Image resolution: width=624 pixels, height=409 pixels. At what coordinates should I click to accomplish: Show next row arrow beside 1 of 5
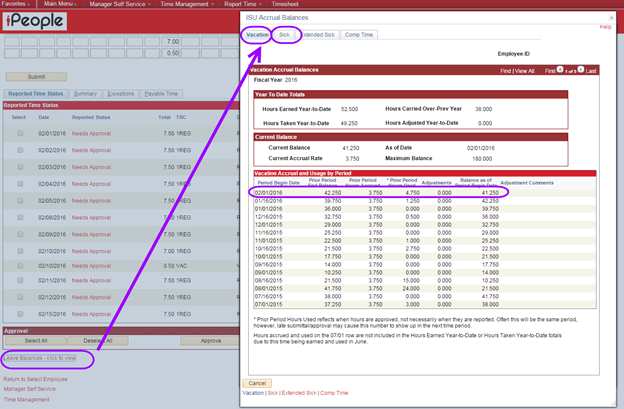[x=581, y=70]
